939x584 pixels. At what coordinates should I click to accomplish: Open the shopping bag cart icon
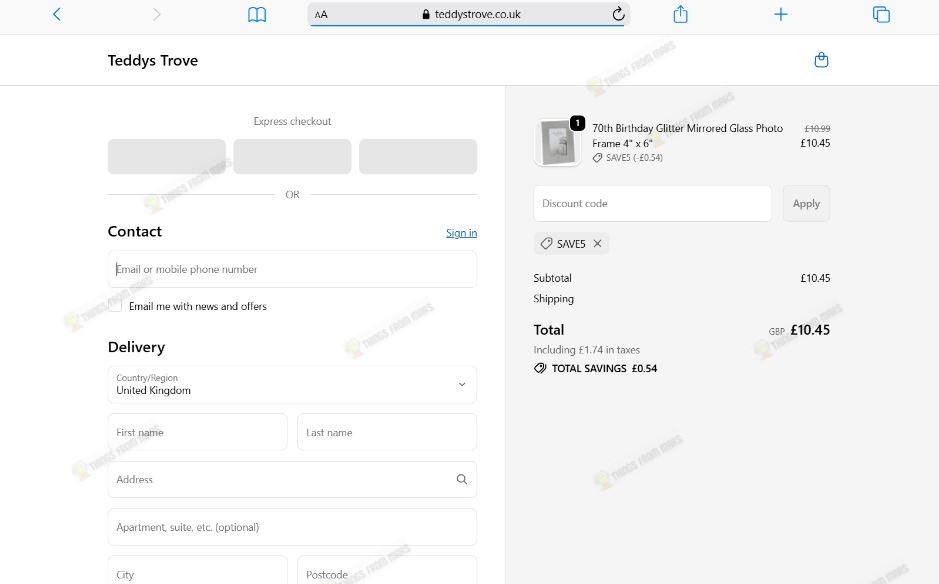pos(822,60)
